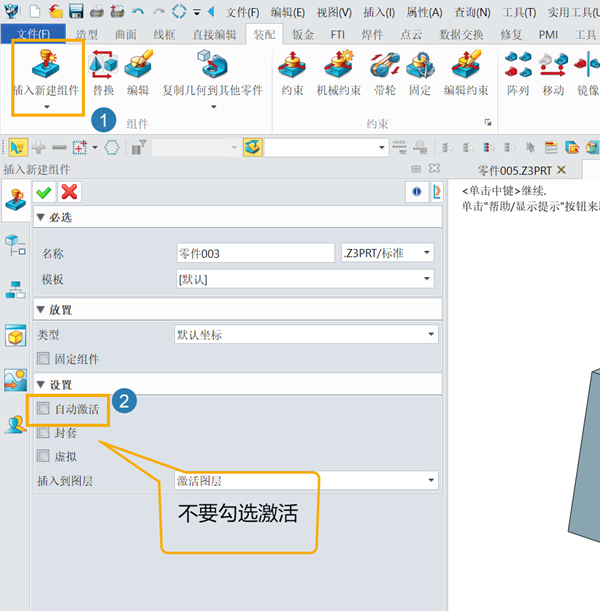This screenshot has height=611, width=600.
Task: Expand arrow under 复制几何到其他零件
Action: tap(214, 107)
